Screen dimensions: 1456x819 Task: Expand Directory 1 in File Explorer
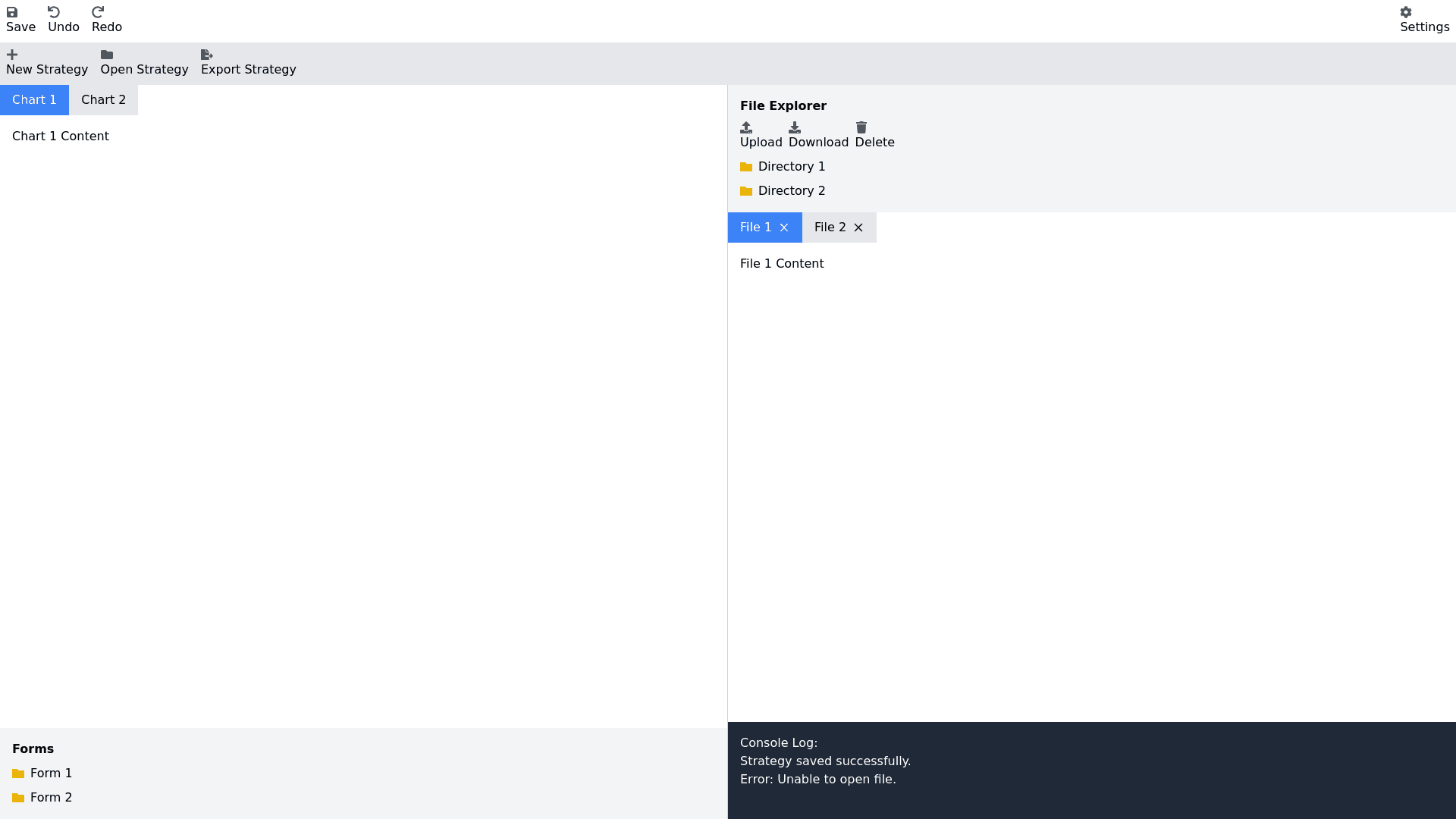791,167
